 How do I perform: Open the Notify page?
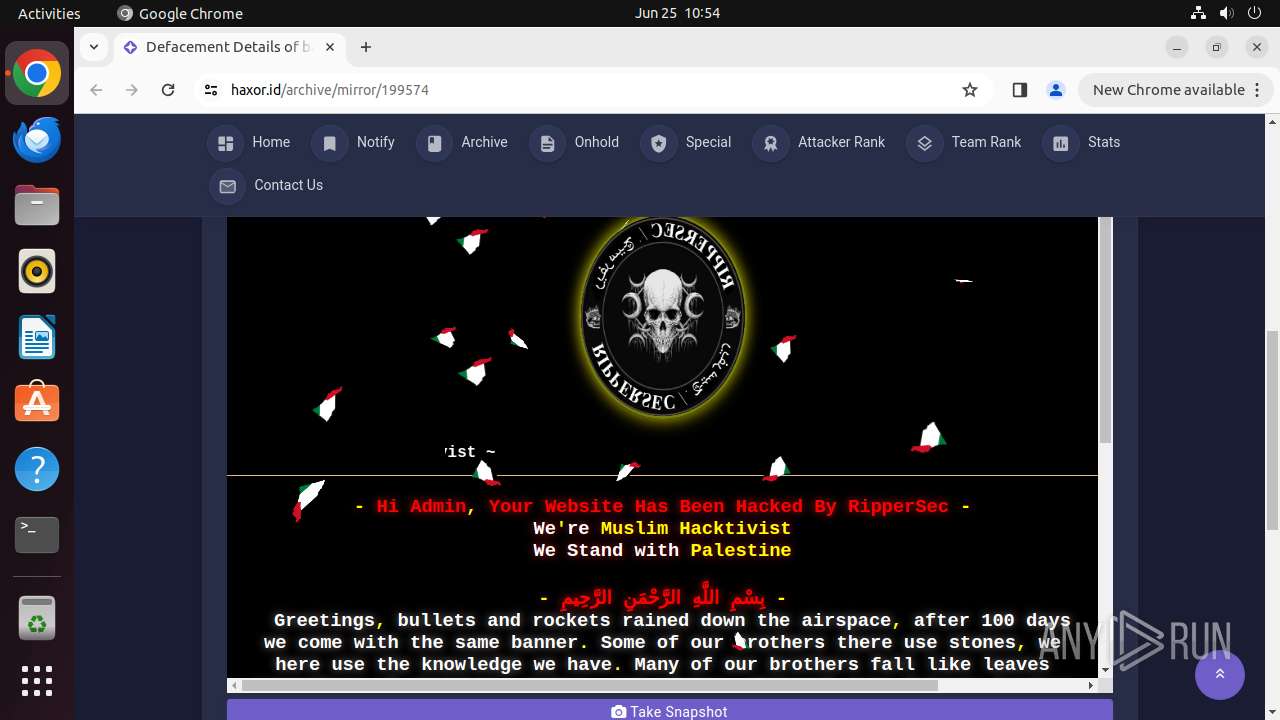(x=376, y=142)
